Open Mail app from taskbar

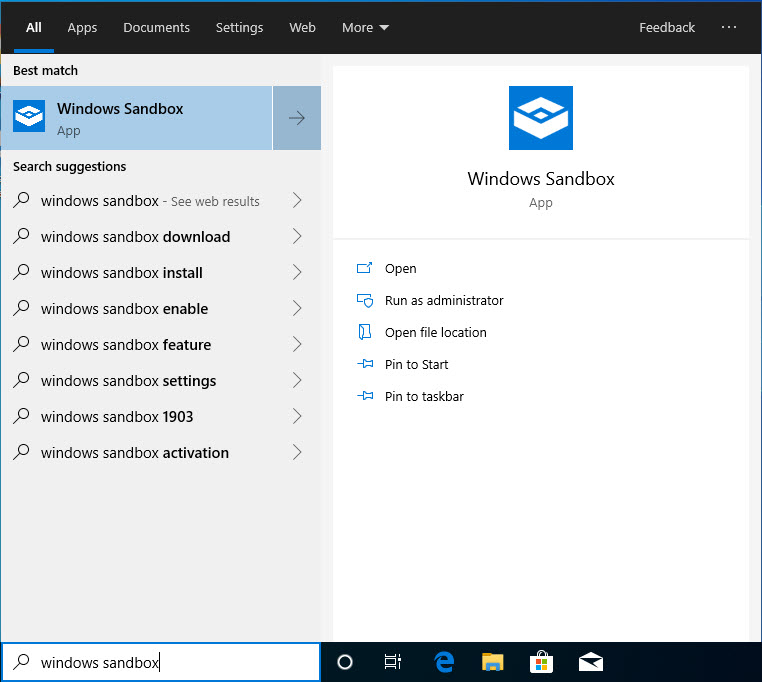(591, 662)
